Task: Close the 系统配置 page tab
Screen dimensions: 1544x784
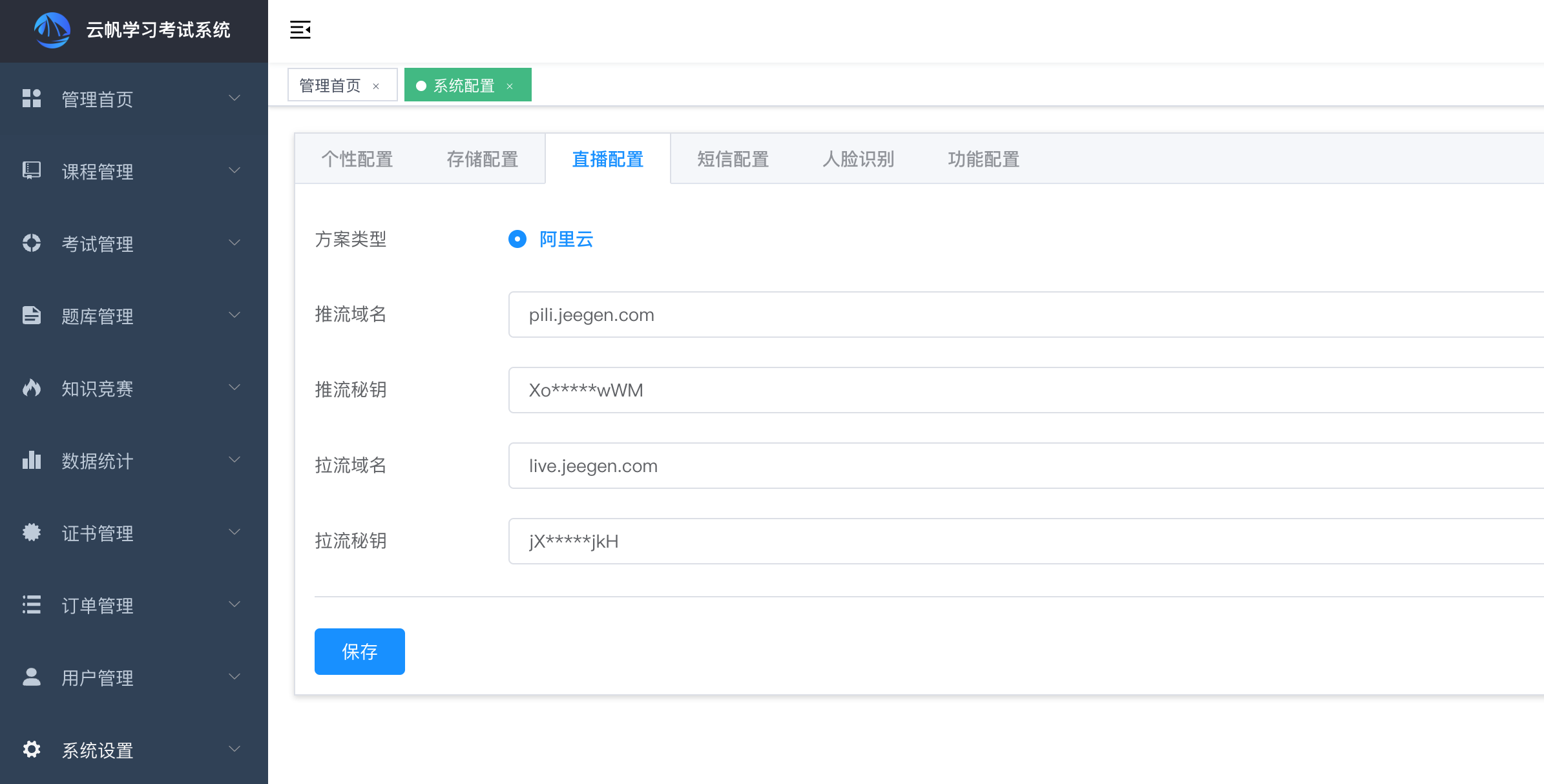Action: pos(510,86)
